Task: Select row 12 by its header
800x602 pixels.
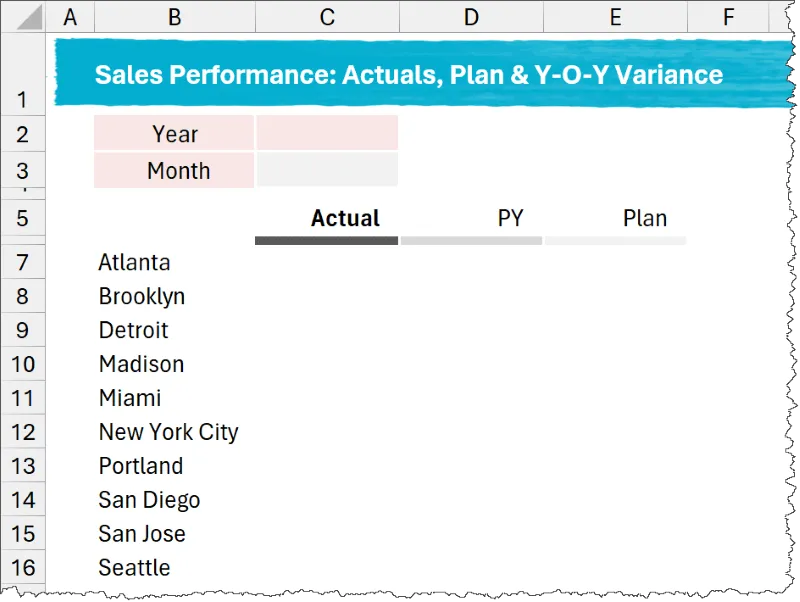Action: (x=23, y=432)
